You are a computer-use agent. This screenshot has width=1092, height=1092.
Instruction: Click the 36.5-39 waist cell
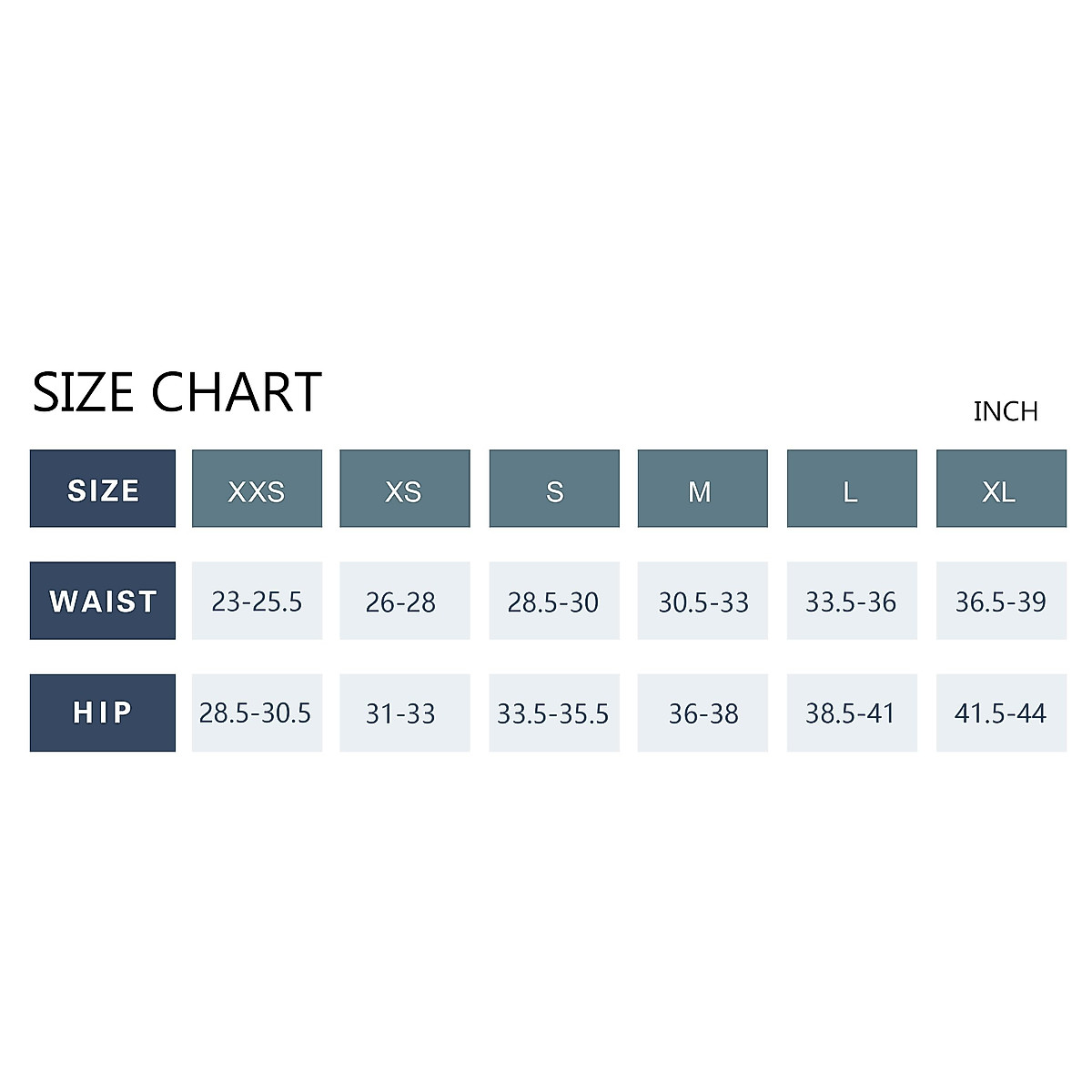(1001, 601)
